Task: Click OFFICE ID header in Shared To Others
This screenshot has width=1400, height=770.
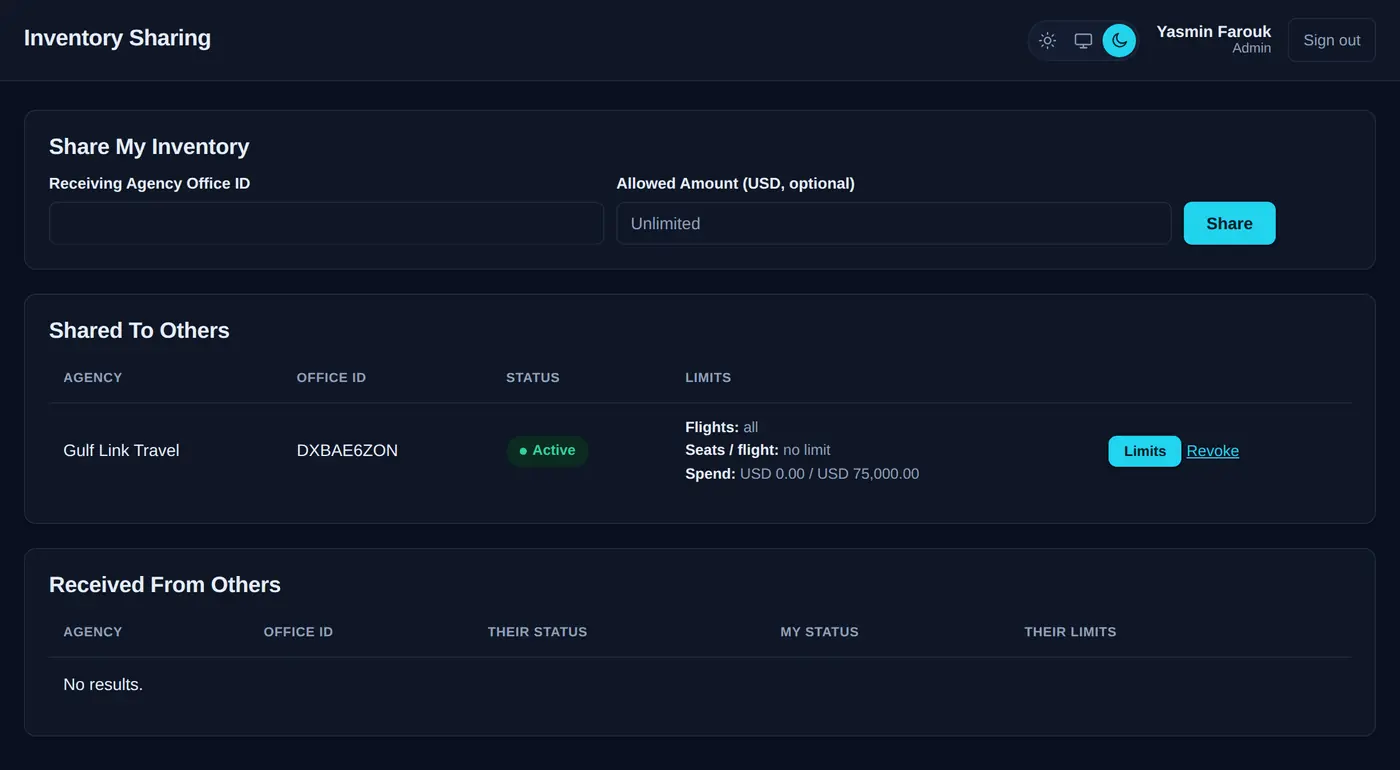Action: [331, 378]
